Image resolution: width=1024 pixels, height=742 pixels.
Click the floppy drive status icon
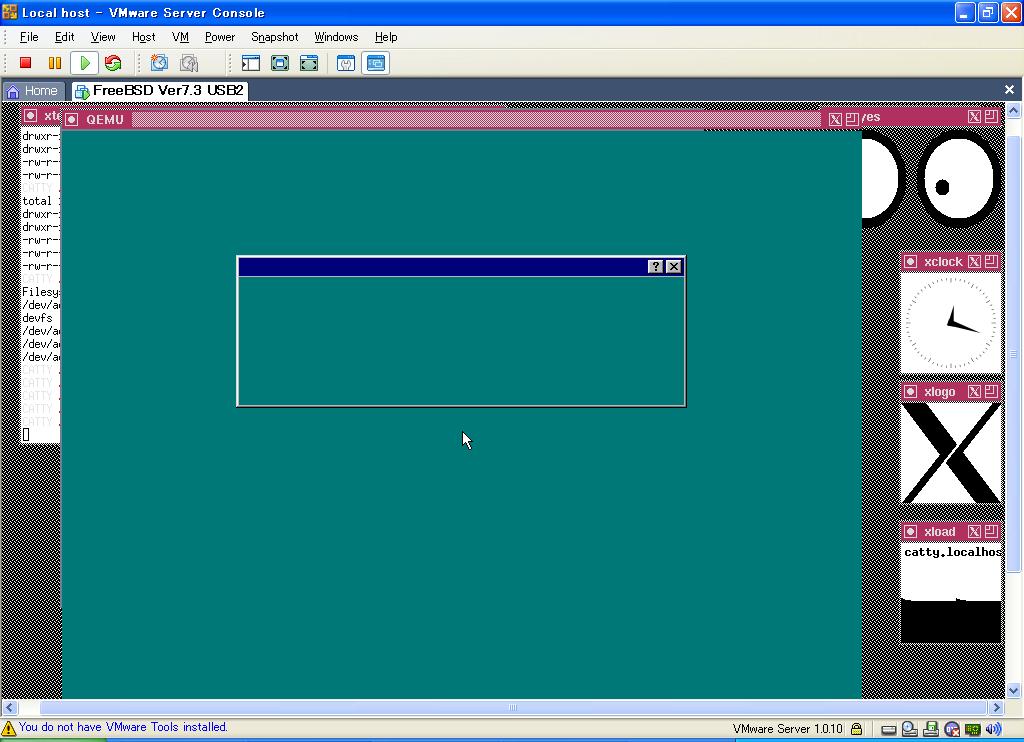pos(931,729)
